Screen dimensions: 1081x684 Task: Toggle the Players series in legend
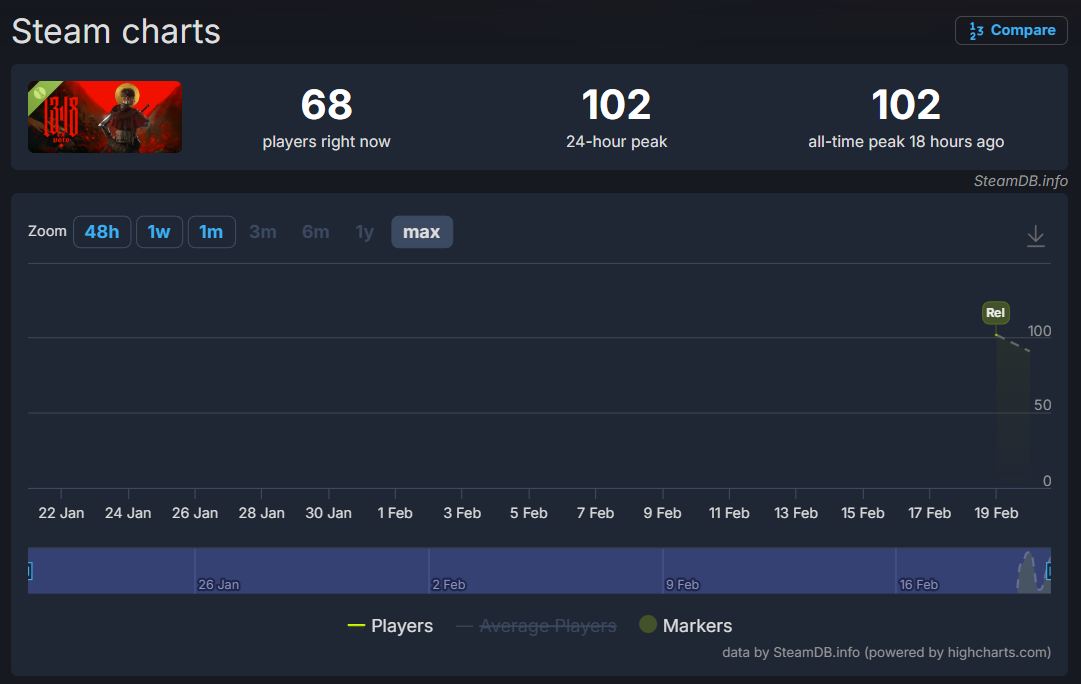pyautogui.click(x=390, y=625)
